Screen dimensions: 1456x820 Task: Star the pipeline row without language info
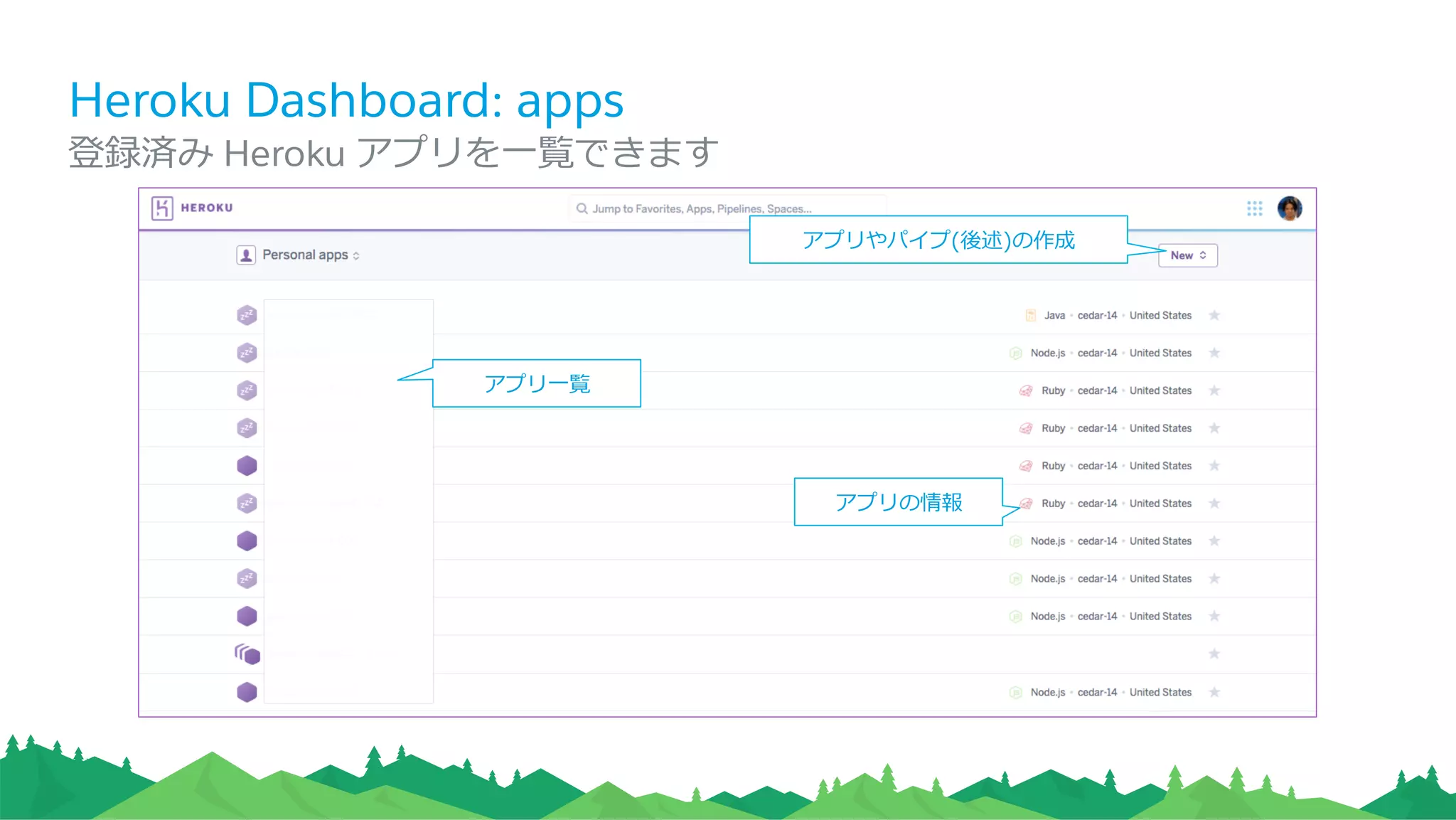click(x=1214, y=654)
